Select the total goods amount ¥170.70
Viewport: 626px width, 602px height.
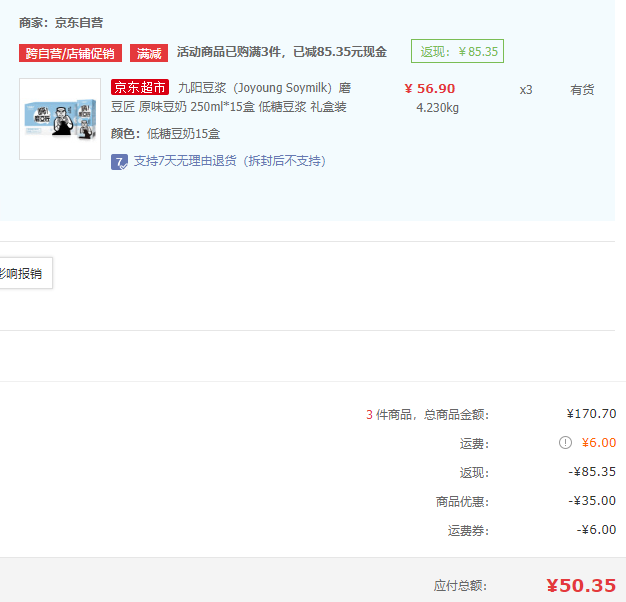pos(591,414)
